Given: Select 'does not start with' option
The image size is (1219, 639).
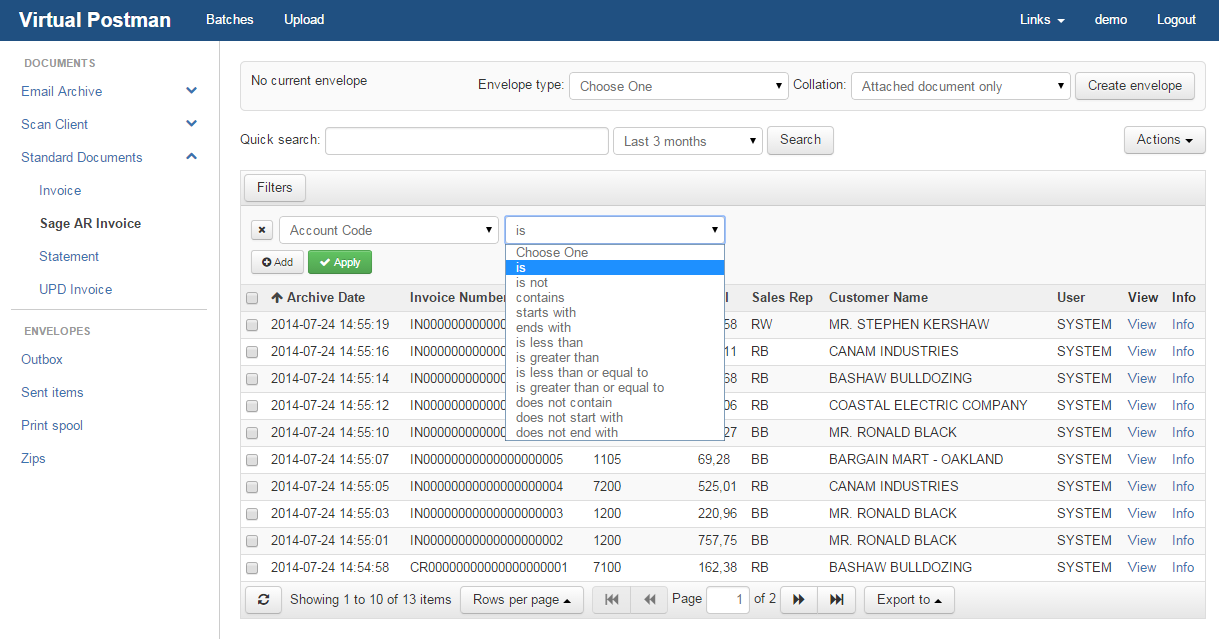Looking at the screenshot, I should 569,418.
